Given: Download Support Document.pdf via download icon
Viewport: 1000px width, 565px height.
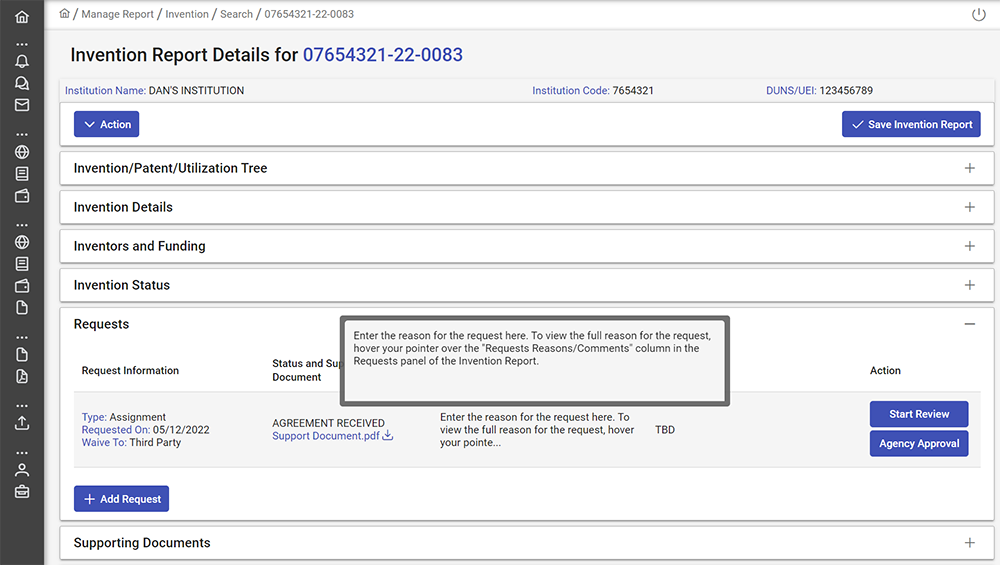Looking at the screenshot, I should pos(388,436).
